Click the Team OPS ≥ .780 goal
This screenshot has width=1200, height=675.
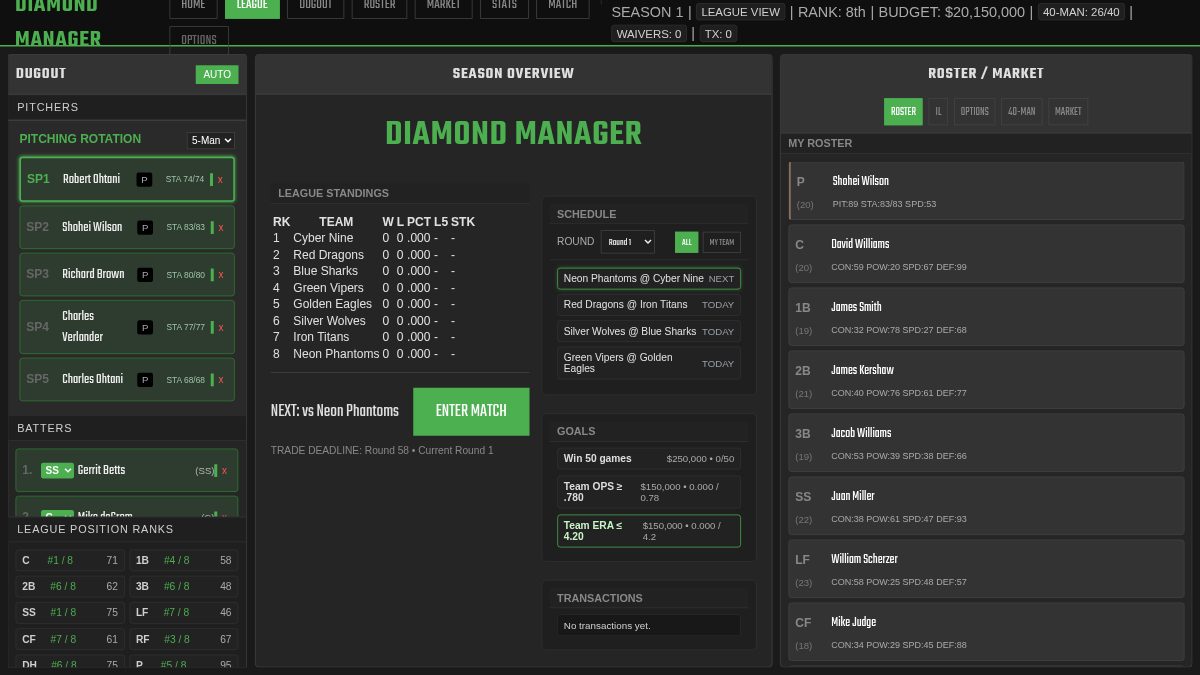(649, 492)
